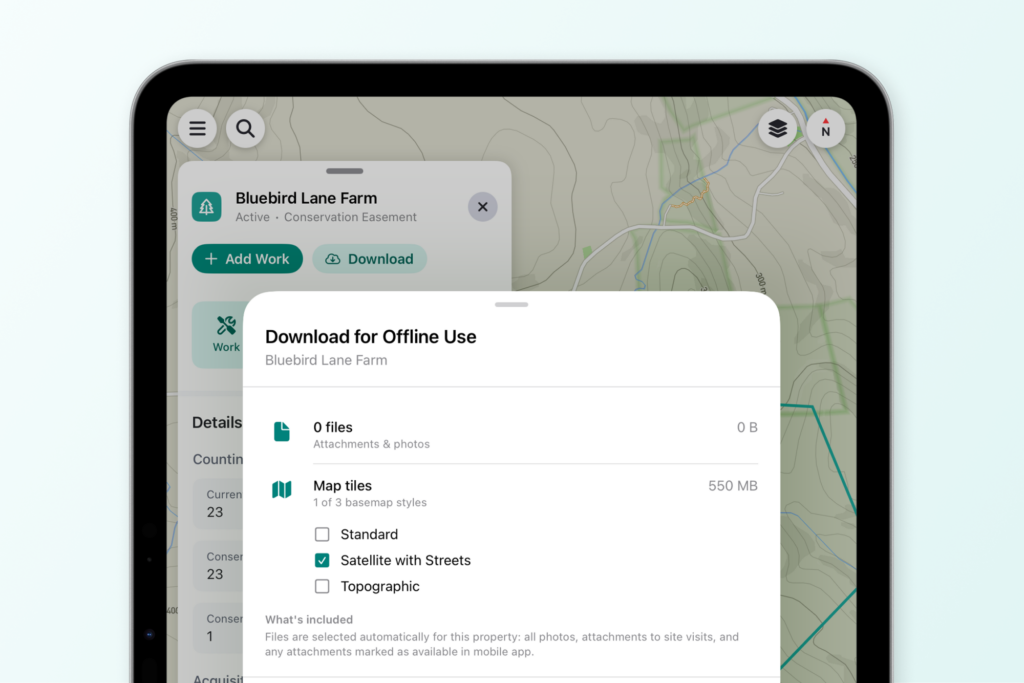Screen dimensions: 1024x683
Task: Click "Active · Conservation Easement" status text
Action: click(x=326, y=217)
